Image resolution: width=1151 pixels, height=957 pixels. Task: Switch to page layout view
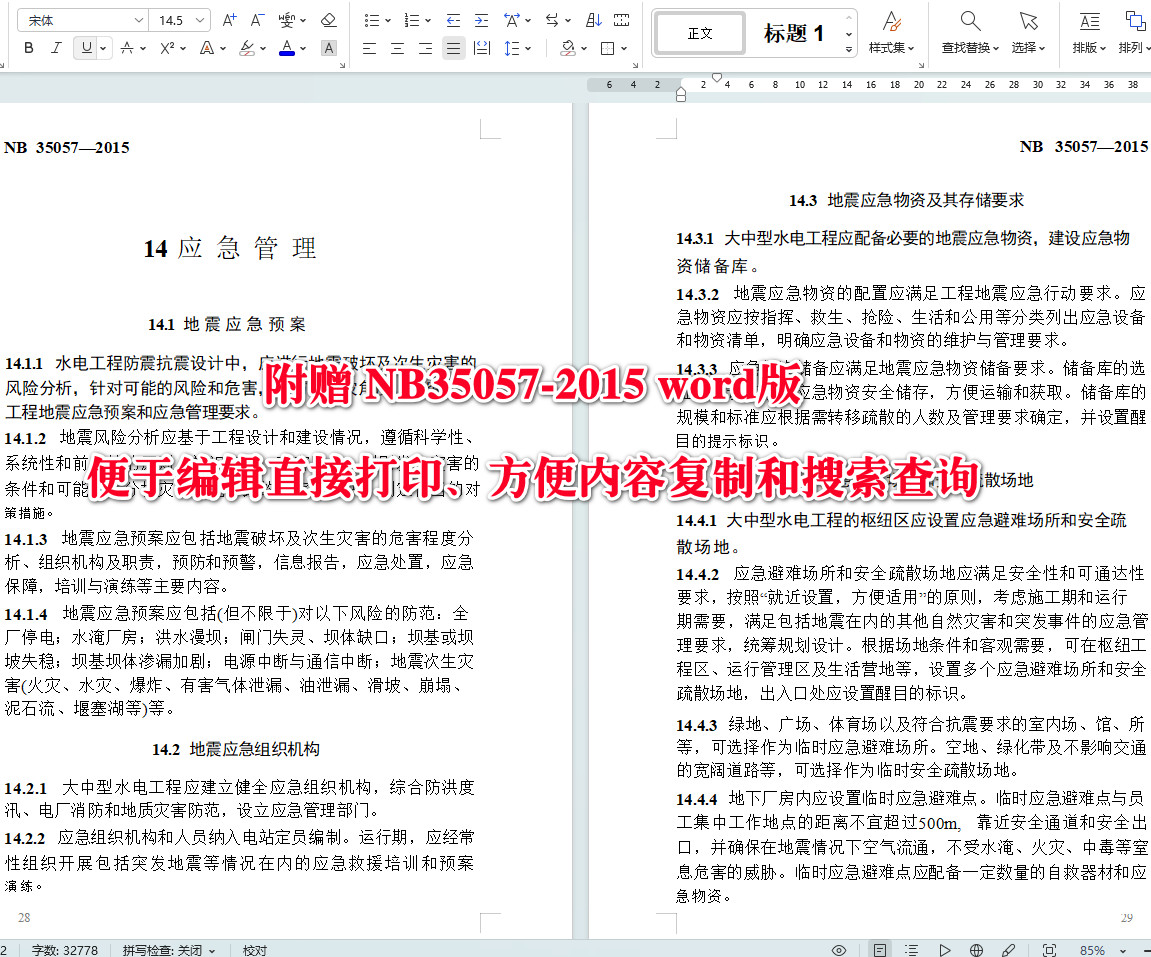pyautogui.click(x=879, y=950)
